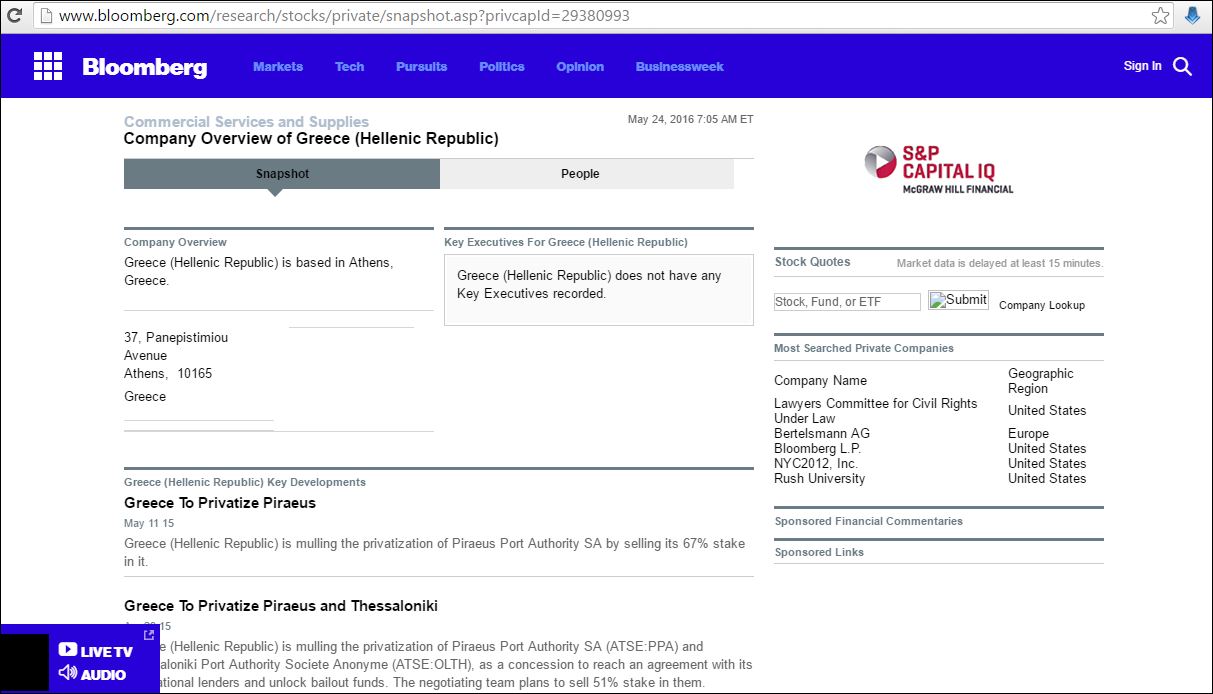This screenshot has height=694, width=1213.
Task: Go to Opinion section
Action: tap(580, 66)
